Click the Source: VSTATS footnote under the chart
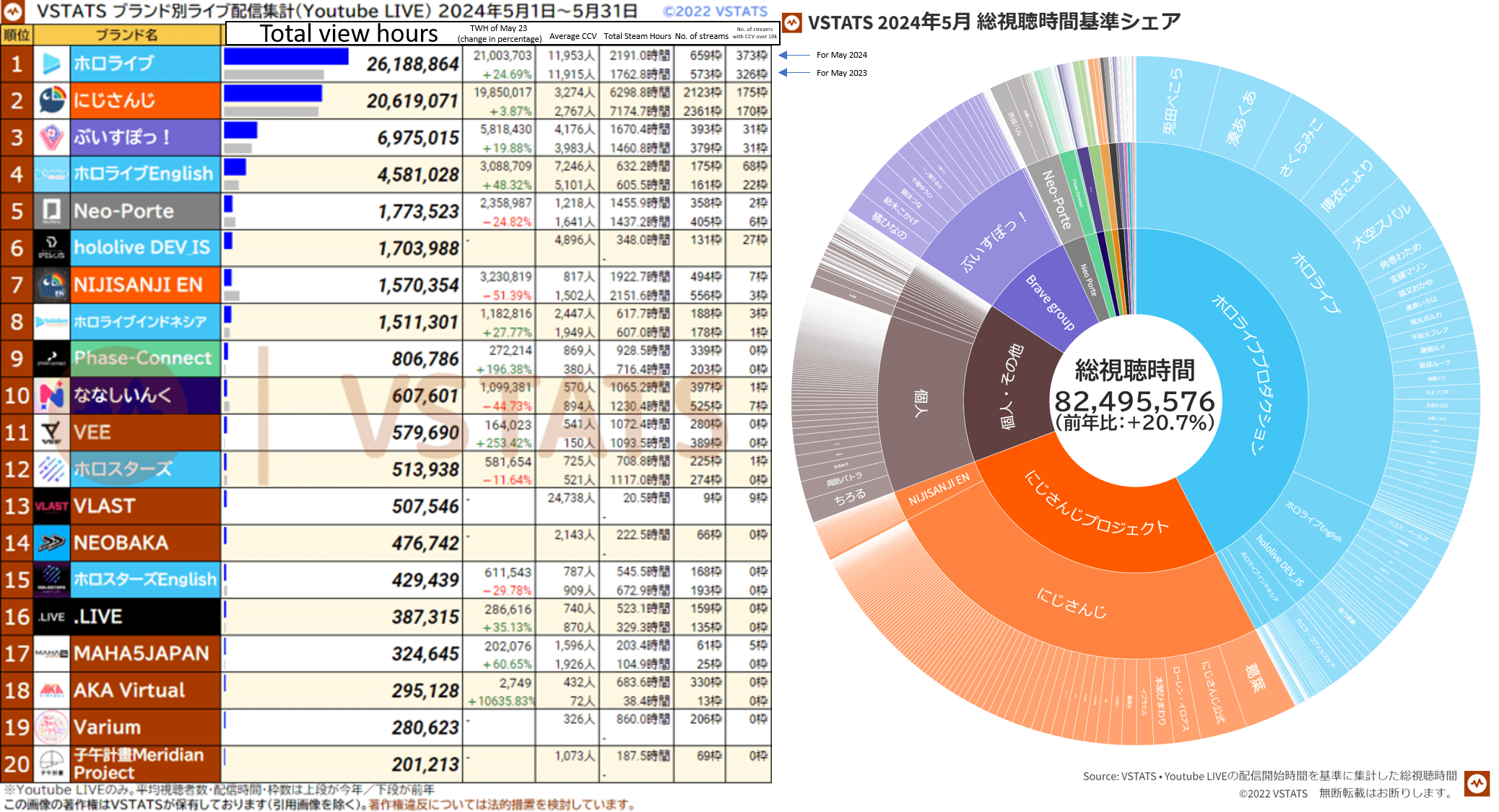Viewport: 1499px width, 812px height. click(1269, 776)
